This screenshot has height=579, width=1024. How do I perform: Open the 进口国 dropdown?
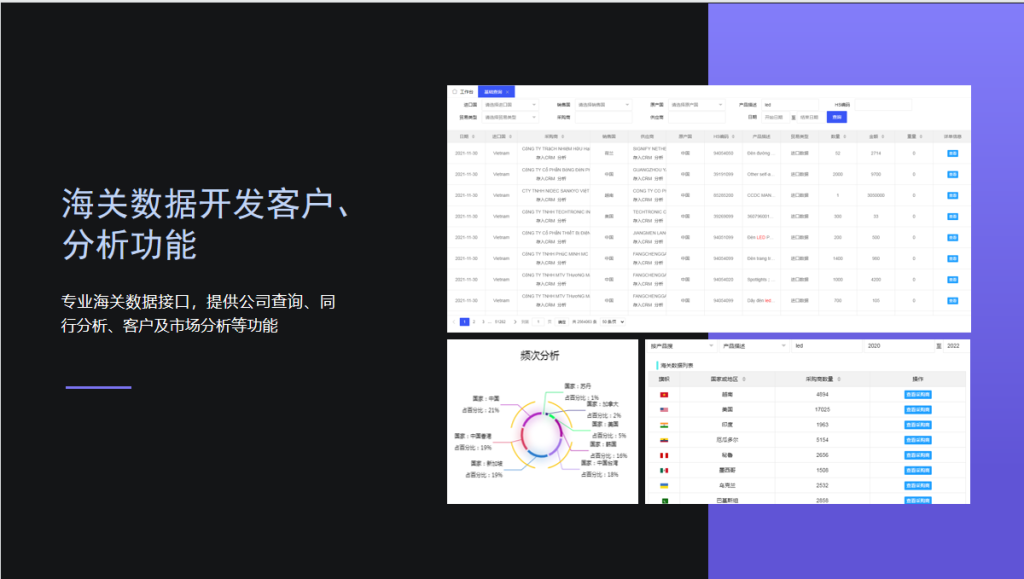pos(511,104)
